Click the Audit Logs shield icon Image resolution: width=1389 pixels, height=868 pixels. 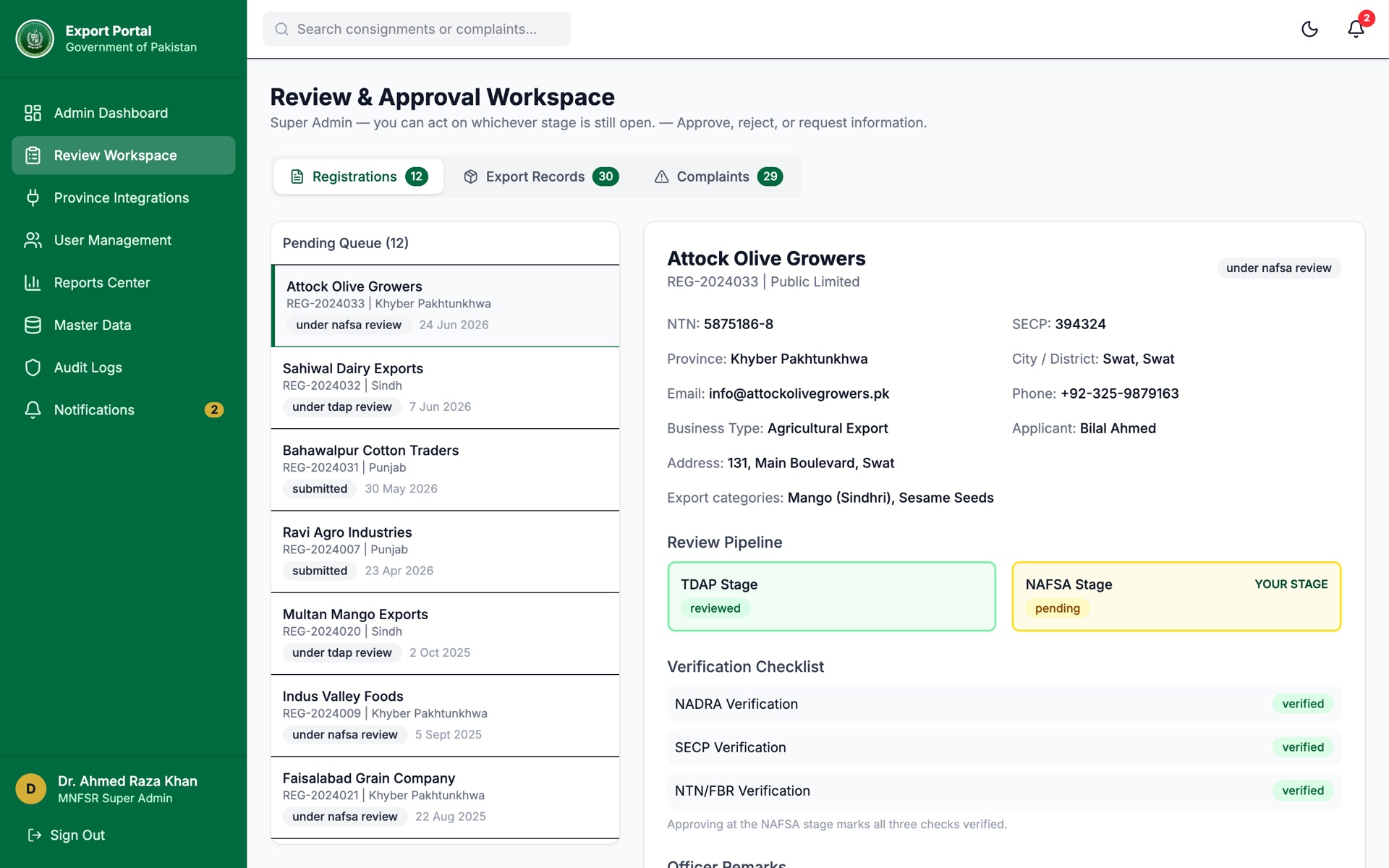click(33, 367)
